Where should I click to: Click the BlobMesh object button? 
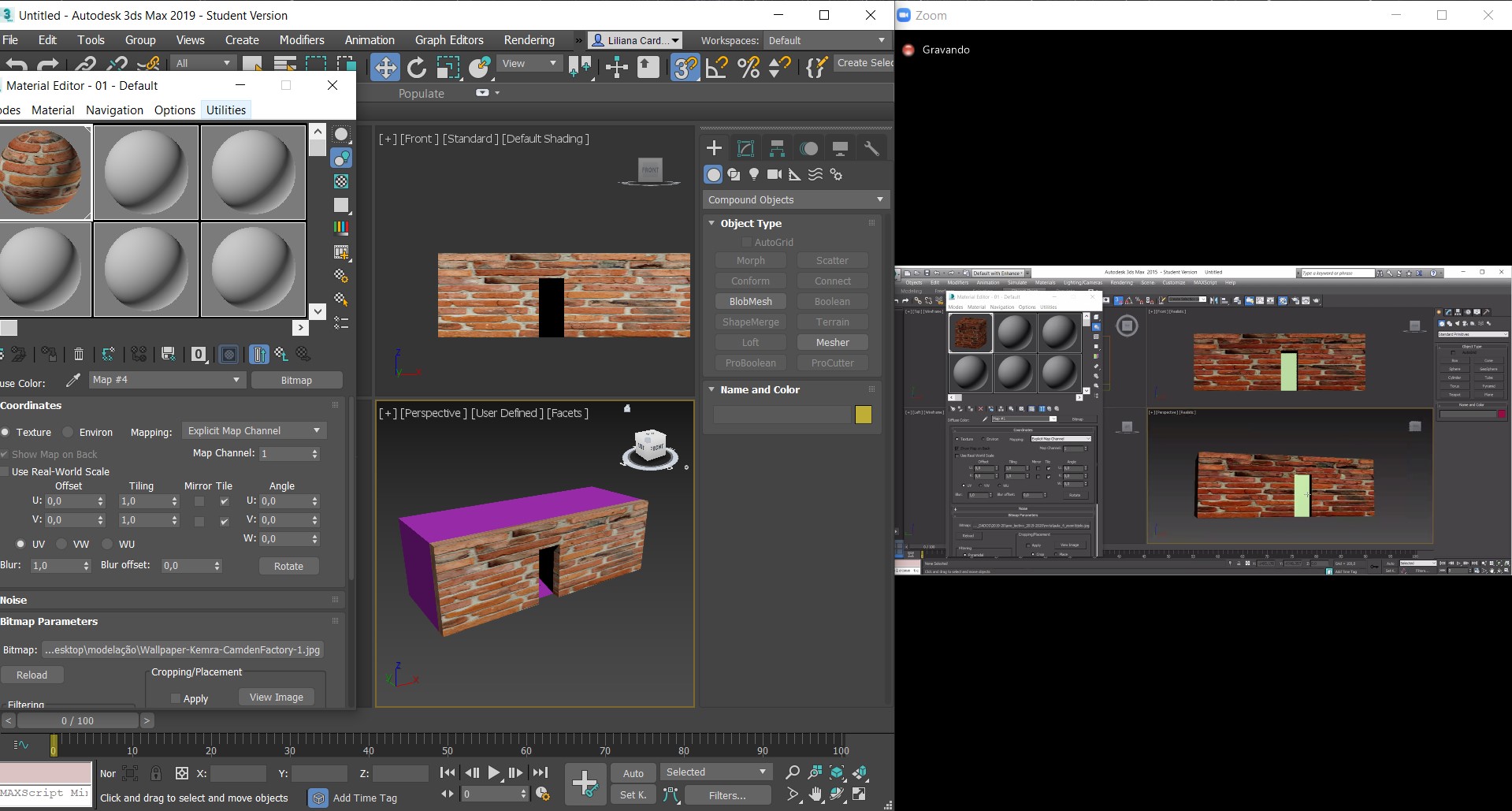tap(750, 301)
